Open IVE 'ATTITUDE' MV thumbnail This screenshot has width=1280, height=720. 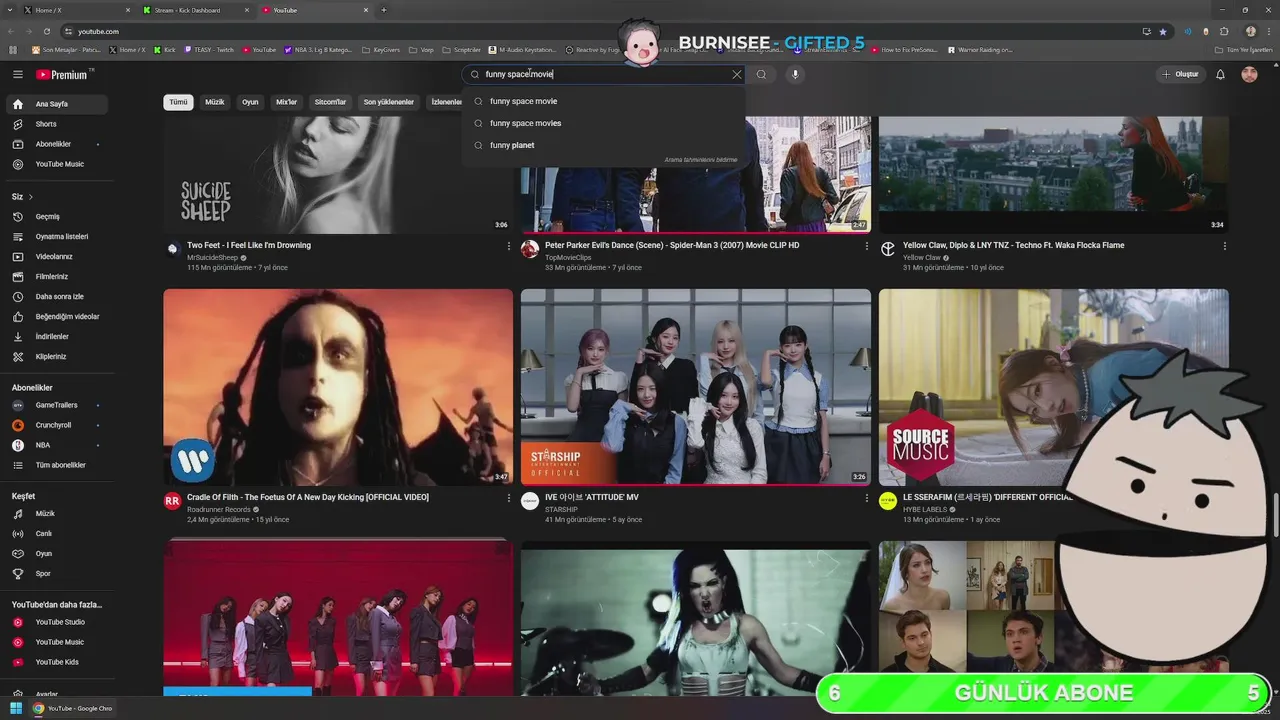[696, 387]
